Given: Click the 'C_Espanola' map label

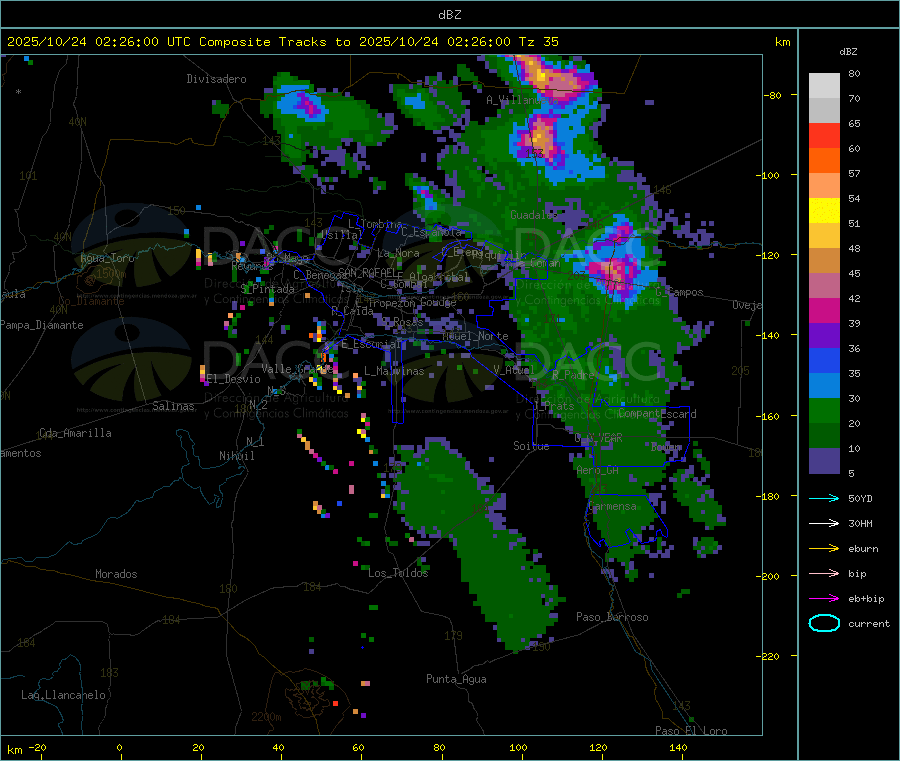Looking at the screenshot, I should (x=431, y=232).
